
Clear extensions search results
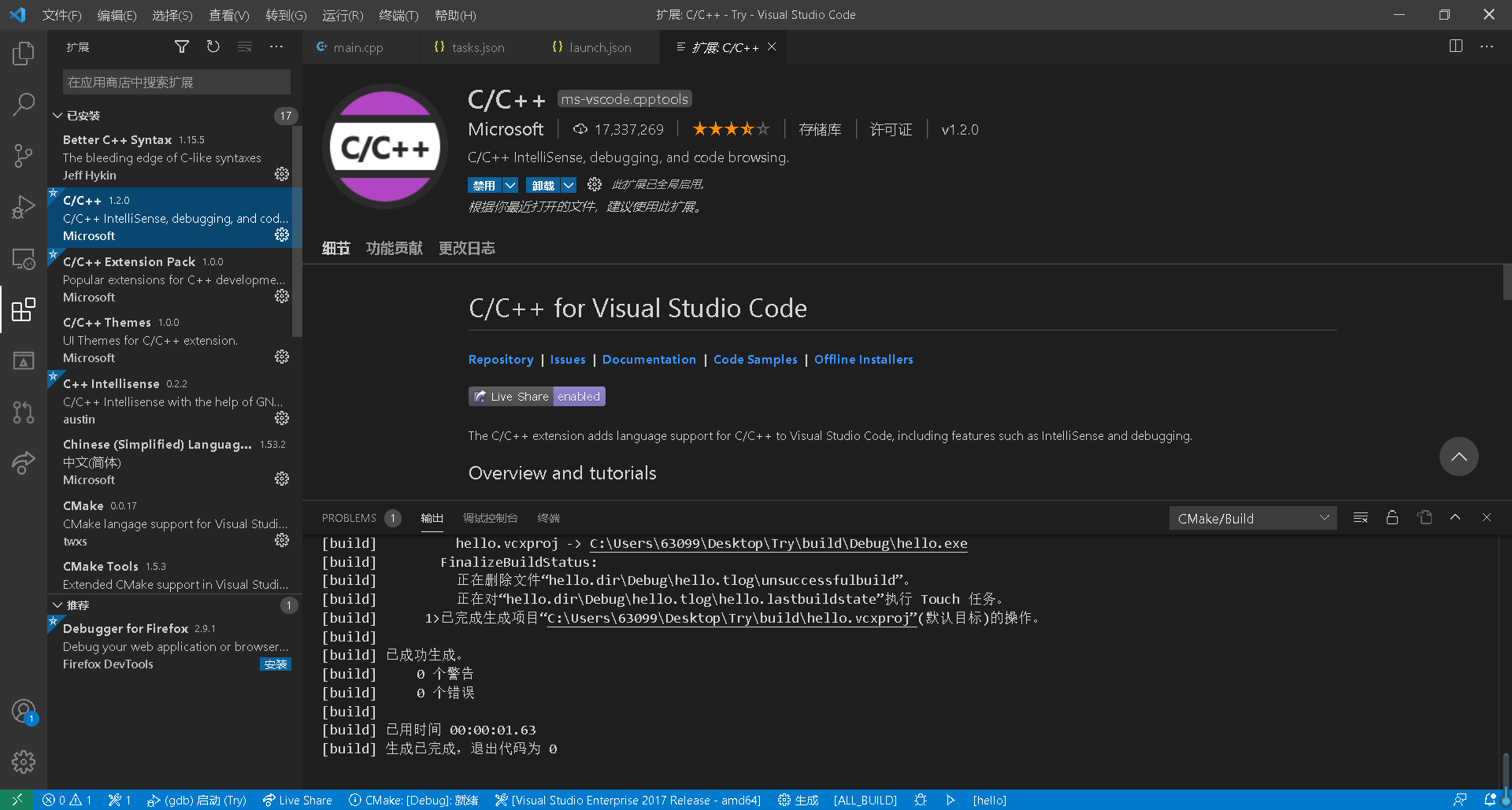click(245, 47)
